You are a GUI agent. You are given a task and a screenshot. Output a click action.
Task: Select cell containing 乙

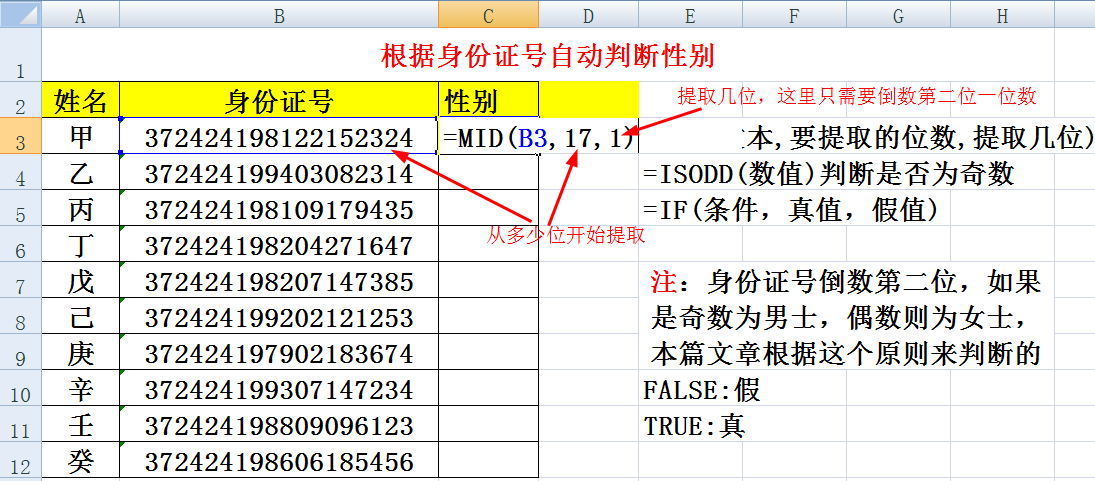(x=81, y=172)
